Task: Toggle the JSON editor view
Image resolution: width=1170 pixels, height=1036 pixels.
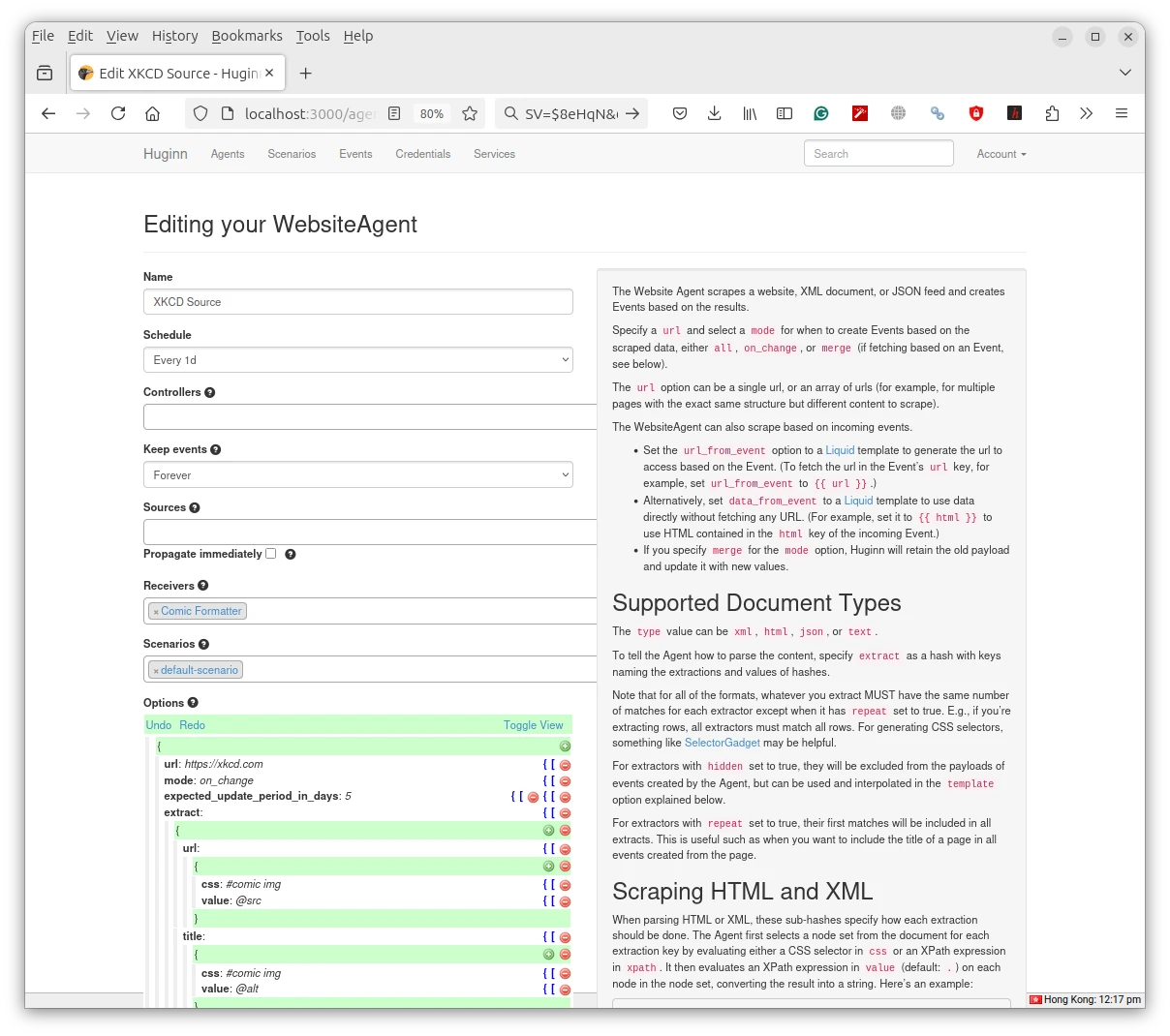Action: pos(533,725)
